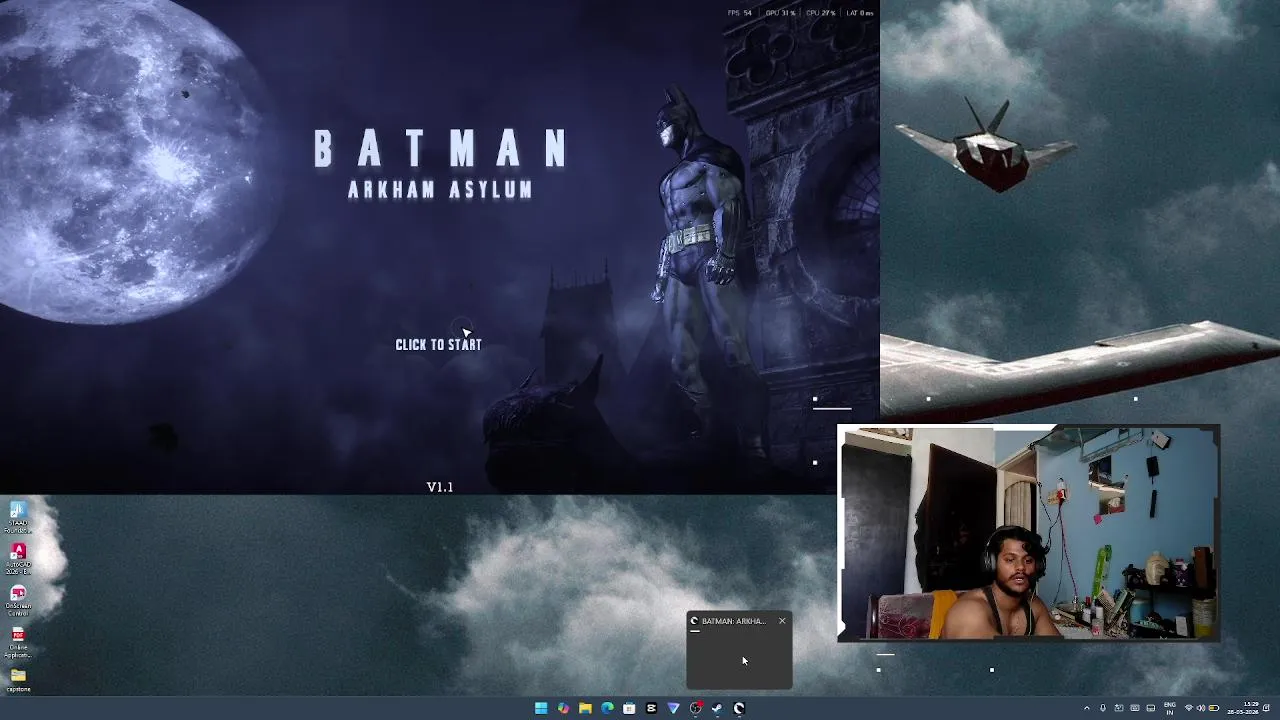The width and height of the screenshot is (1280, 720).
Task: Click the battery icon in tray
Action: point(1214,708)
